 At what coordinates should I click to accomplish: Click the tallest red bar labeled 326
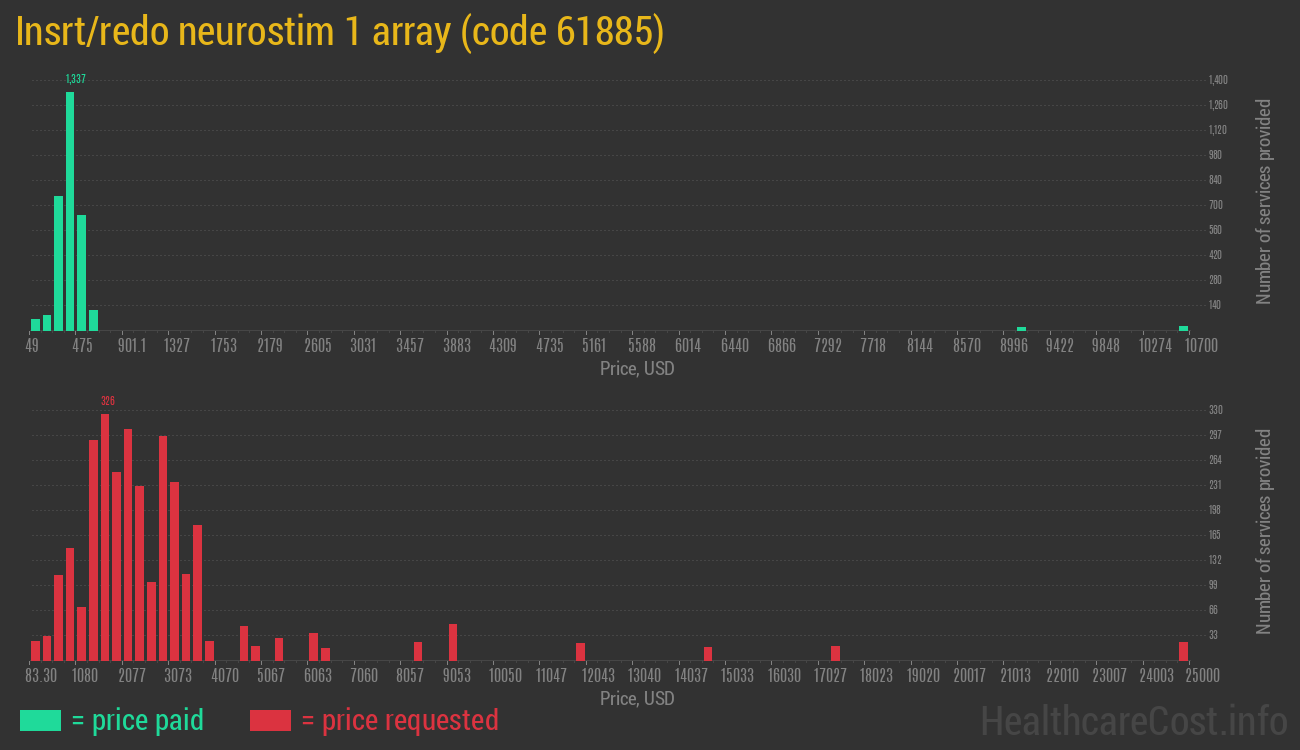click(105, 537)
